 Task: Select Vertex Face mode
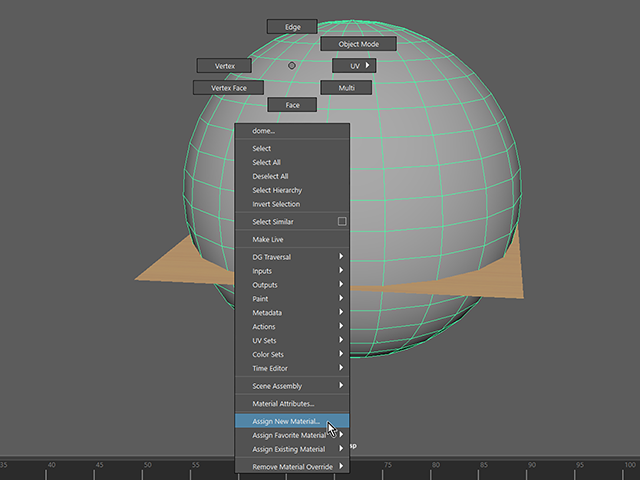[228, 88]
